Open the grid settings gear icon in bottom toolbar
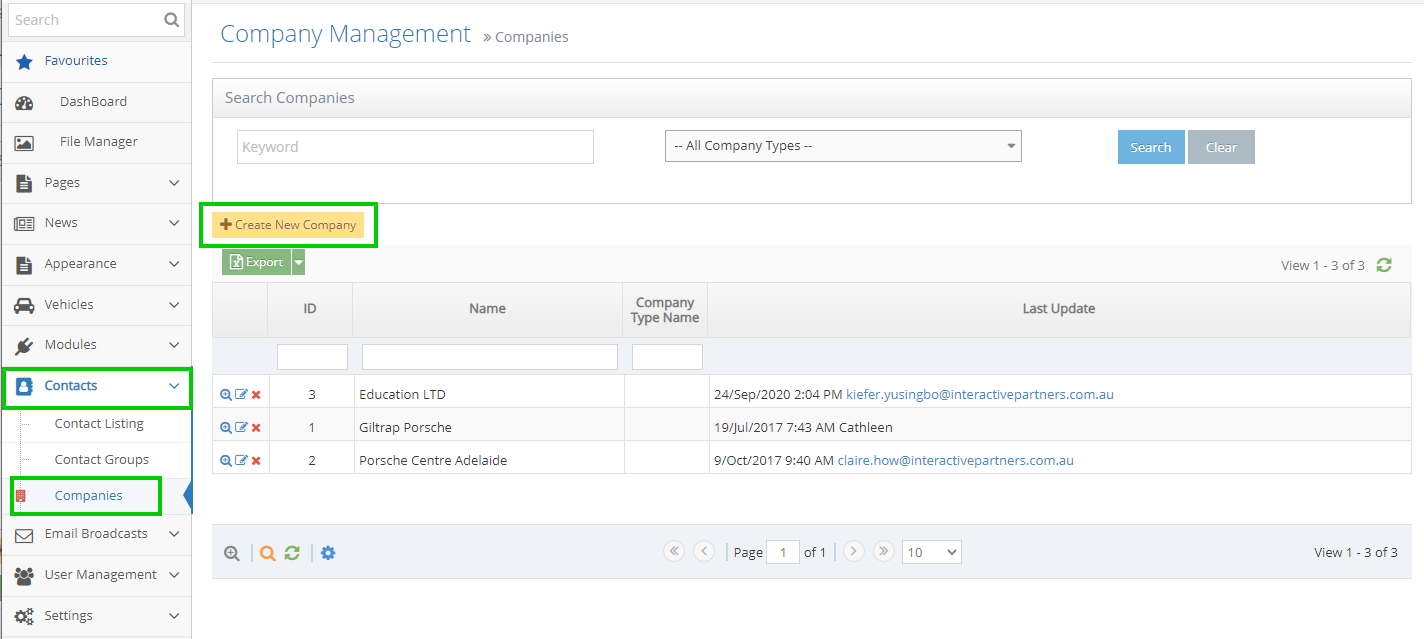 (x=328, y=551)
